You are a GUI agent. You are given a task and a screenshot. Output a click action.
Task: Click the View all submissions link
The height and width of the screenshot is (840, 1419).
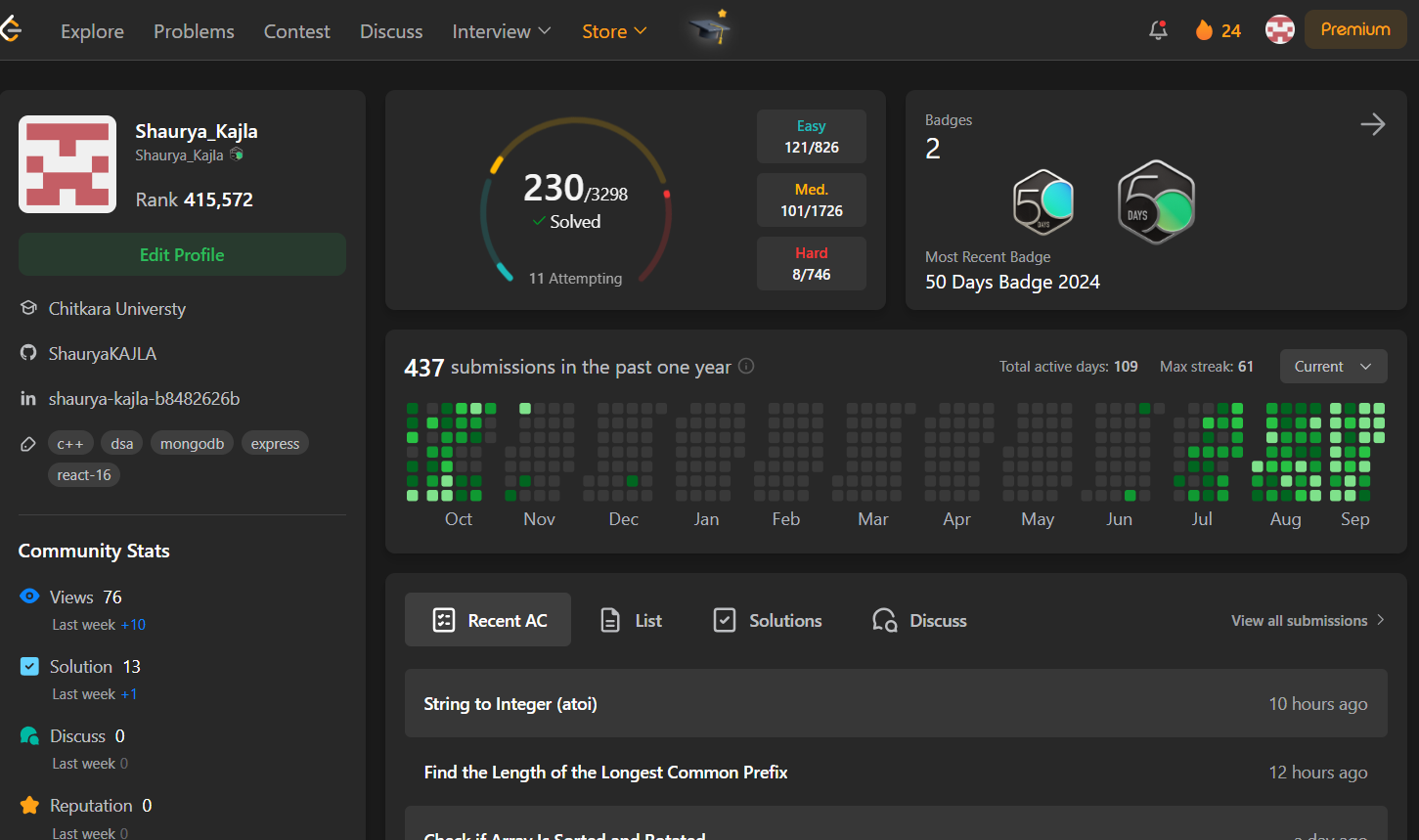click(x=1308, y=620)
